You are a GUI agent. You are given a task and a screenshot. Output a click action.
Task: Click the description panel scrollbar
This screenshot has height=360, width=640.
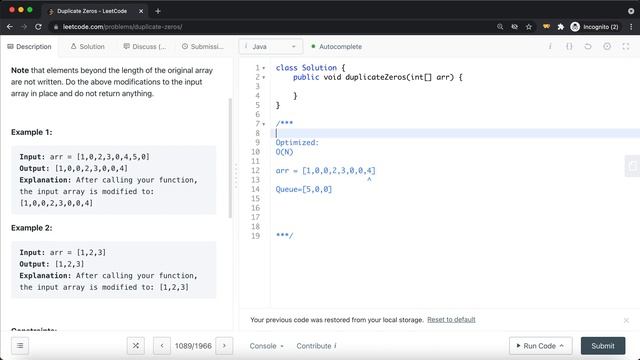[x=230, y=158]
